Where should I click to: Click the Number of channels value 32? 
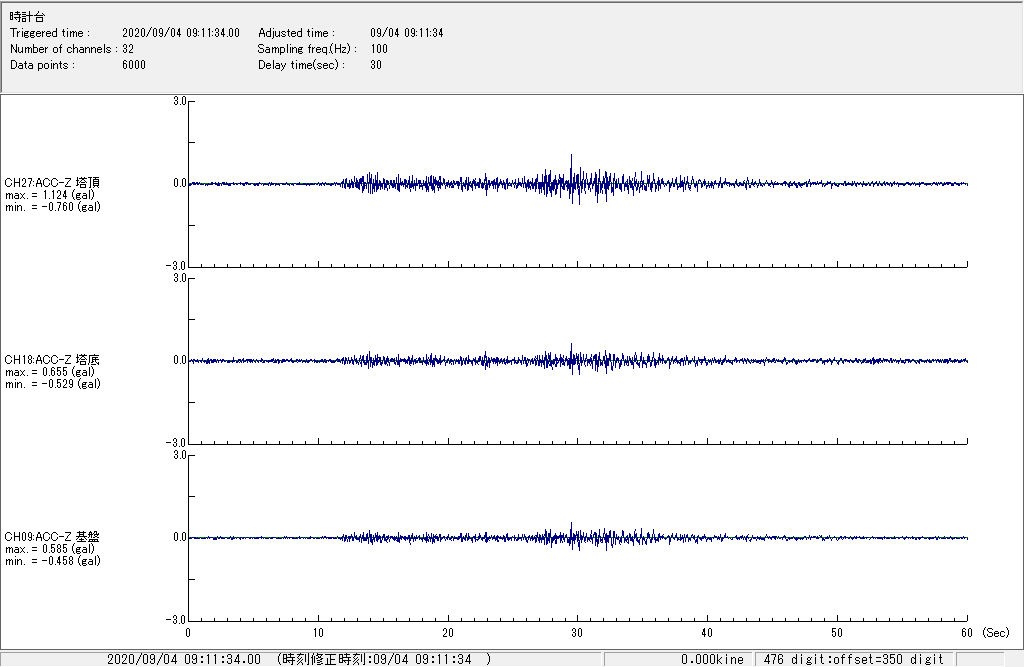pyautogui.click(x=128, y=49)
